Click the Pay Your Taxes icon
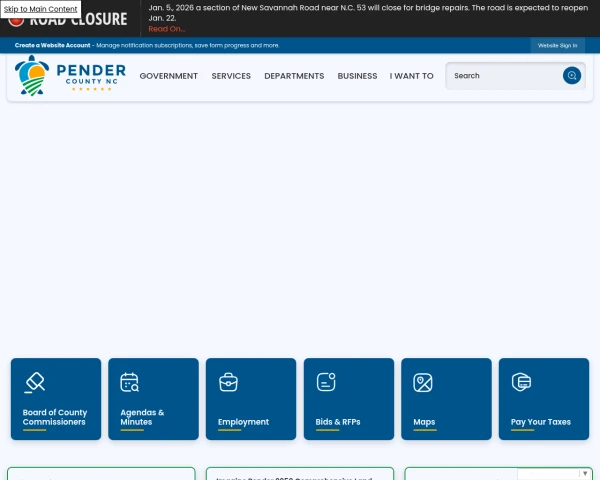Viewport: 600px width, 480px height. pyautogui.click(x=520, y=382)
